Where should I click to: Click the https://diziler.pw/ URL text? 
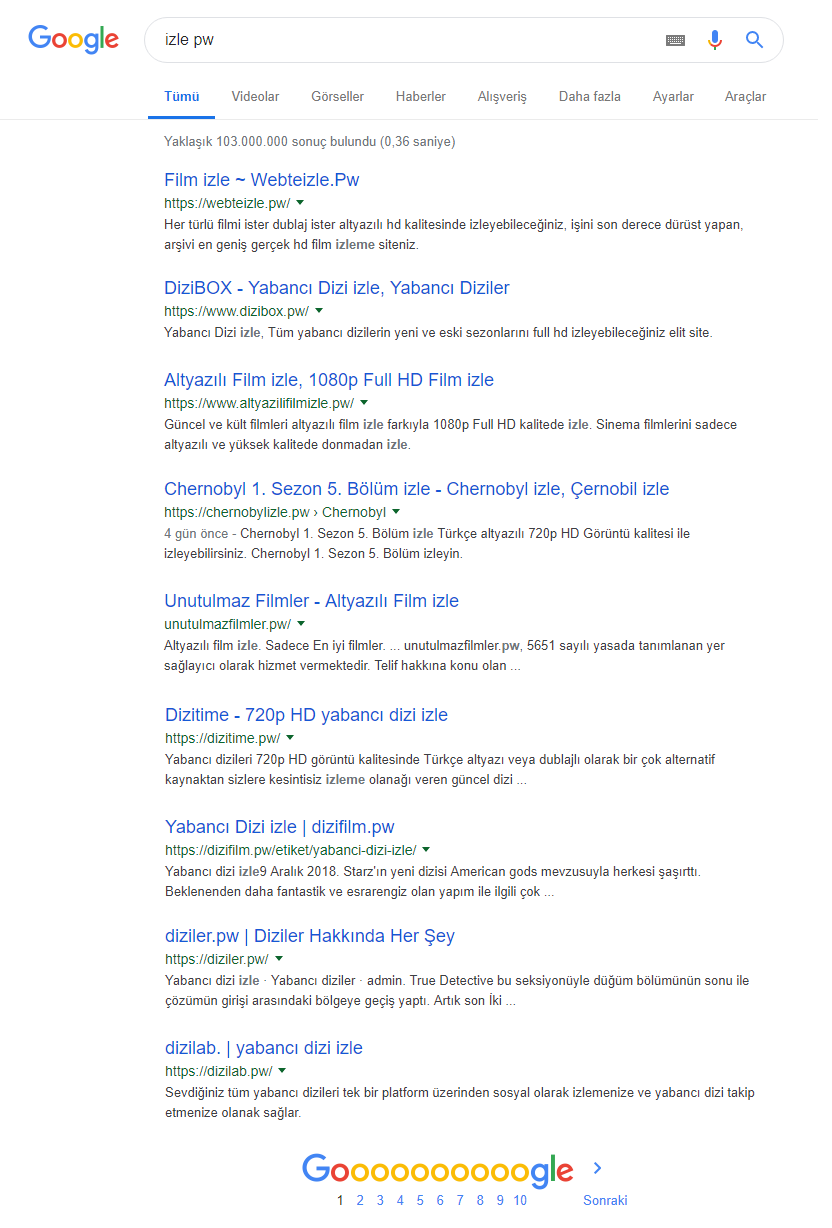pyautogui.click(x=217, y=959)
